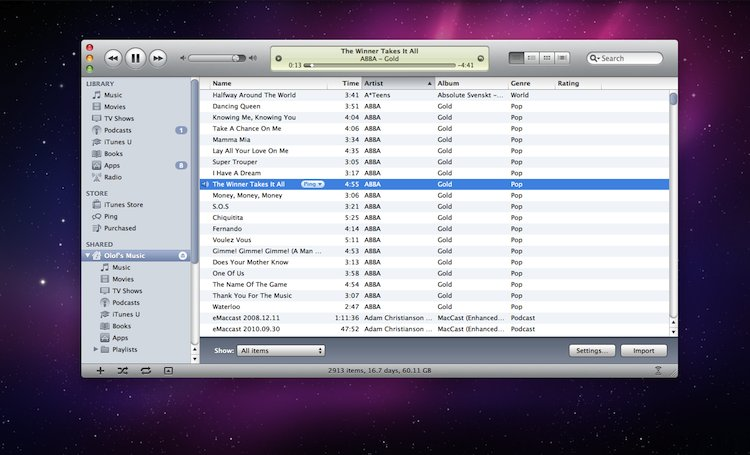Pause the current song
Screen dimensions: 750x455
(135, 58)
